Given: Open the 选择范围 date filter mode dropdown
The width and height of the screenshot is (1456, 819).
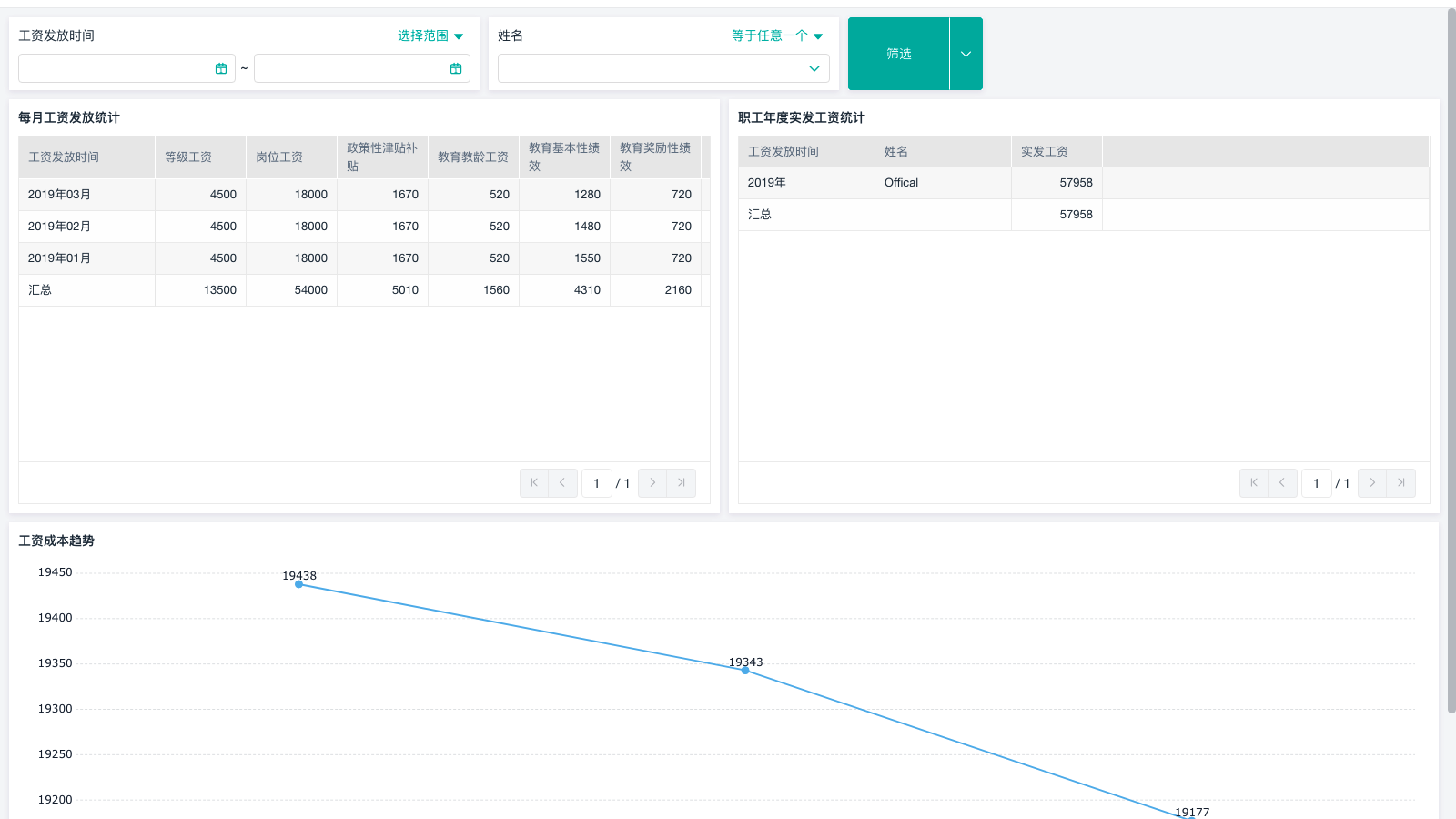Looking at the screenshot, I should click(x=430, y=35).
